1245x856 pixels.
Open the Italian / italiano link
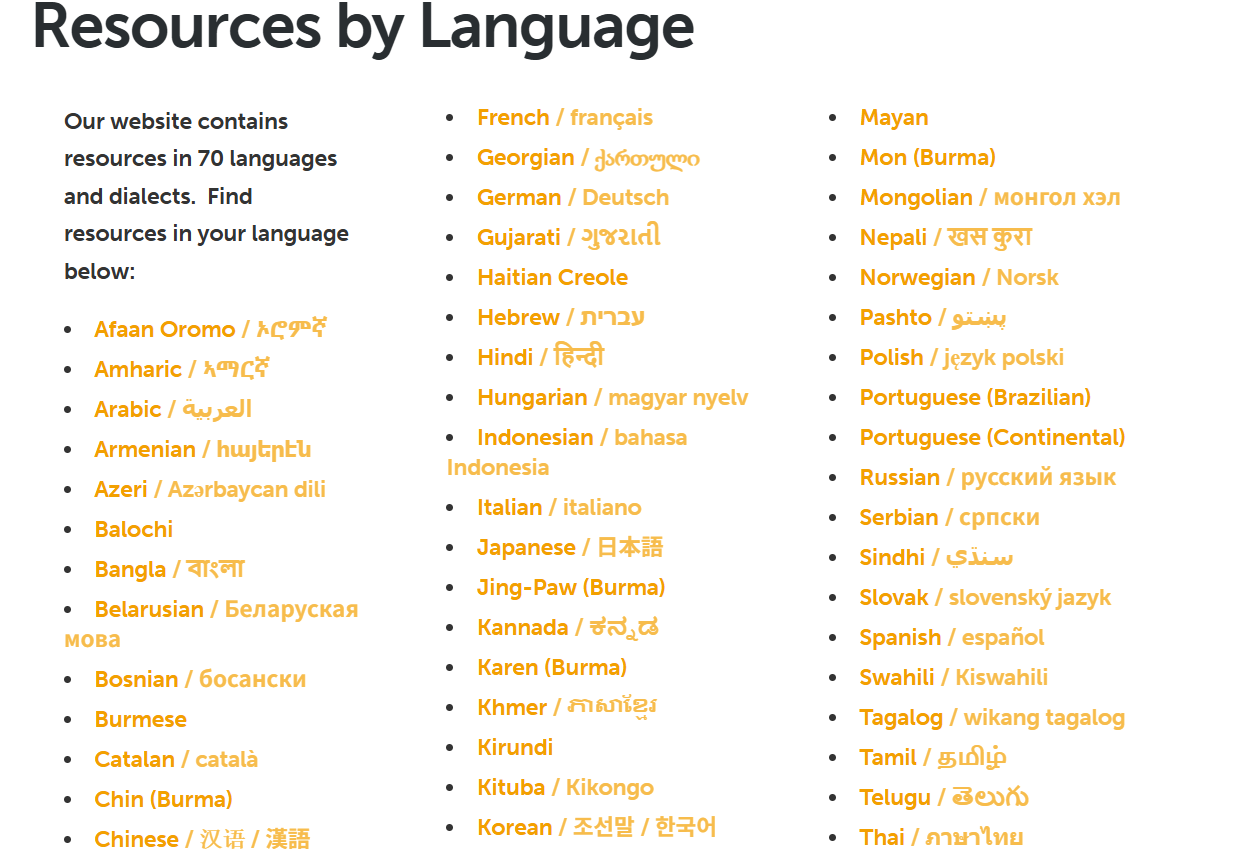pos(559,507)
